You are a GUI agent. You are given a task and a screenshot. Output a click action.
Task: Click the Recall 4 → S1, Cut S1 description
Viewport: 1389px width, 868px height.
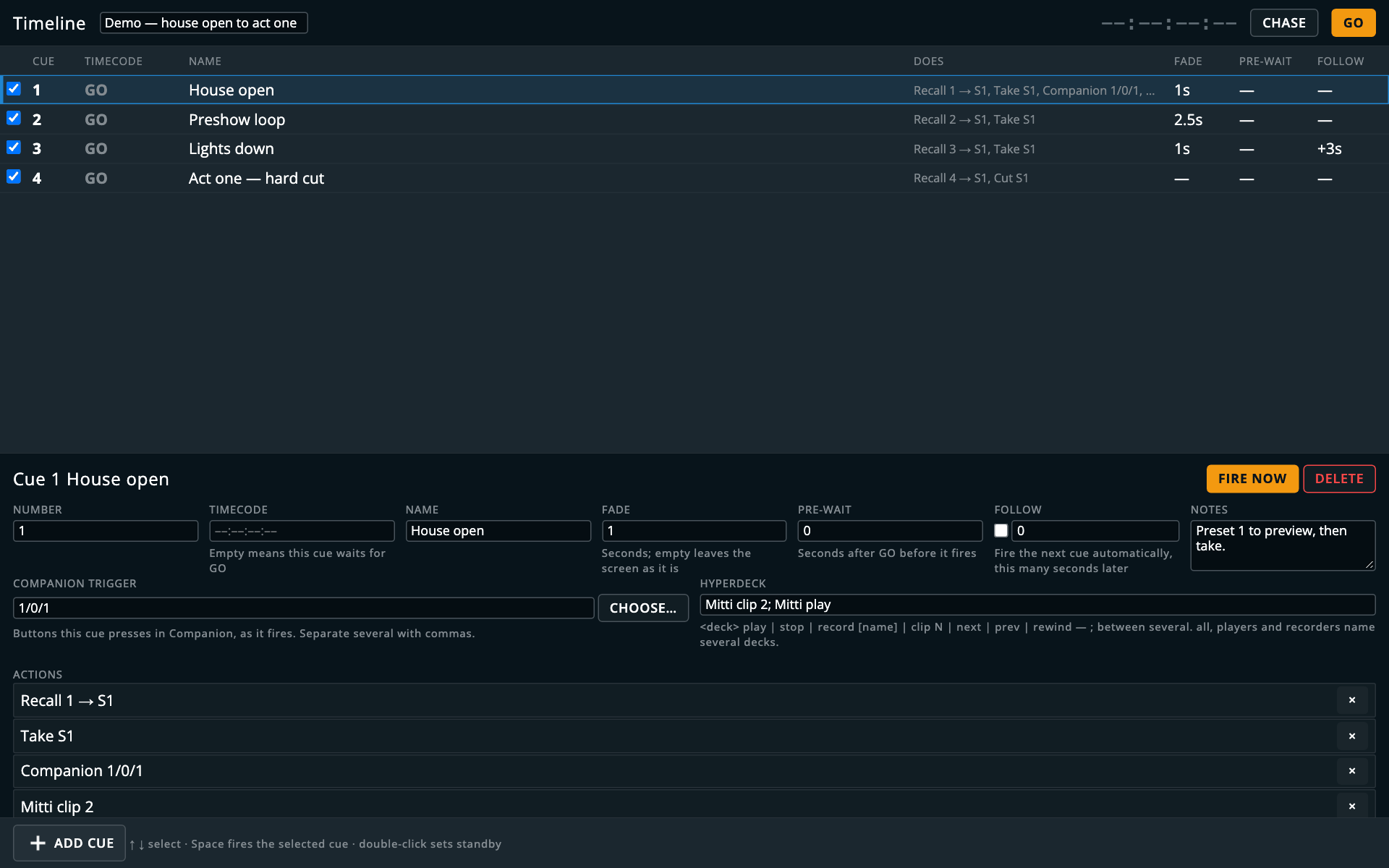(x=971, y=178)
